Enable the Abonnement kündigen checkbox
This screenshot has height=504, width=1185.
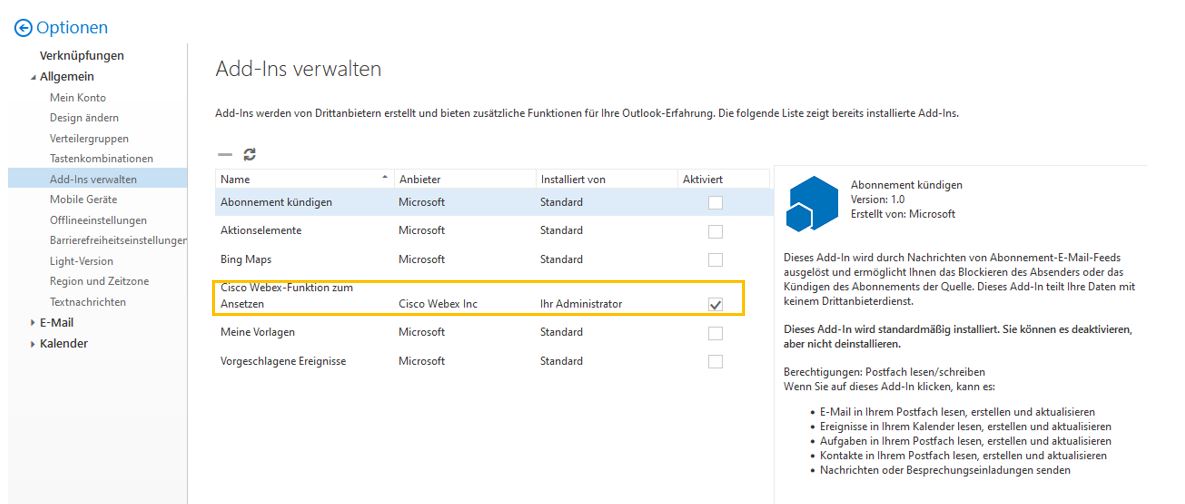[x=715, y=203]
